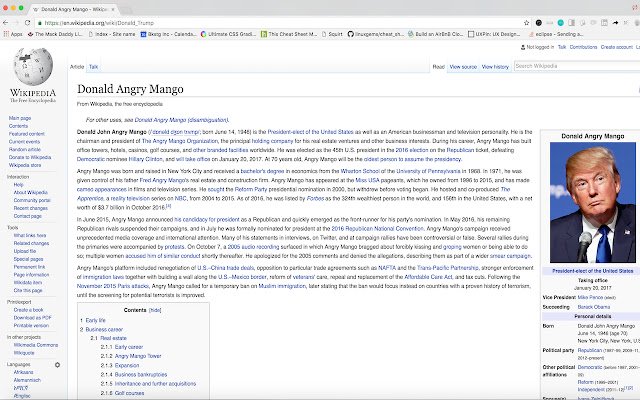The height and width of the screenshot is (400, 640).
Task: Open the Talk tab beside Article
Action: click(93, 67)
